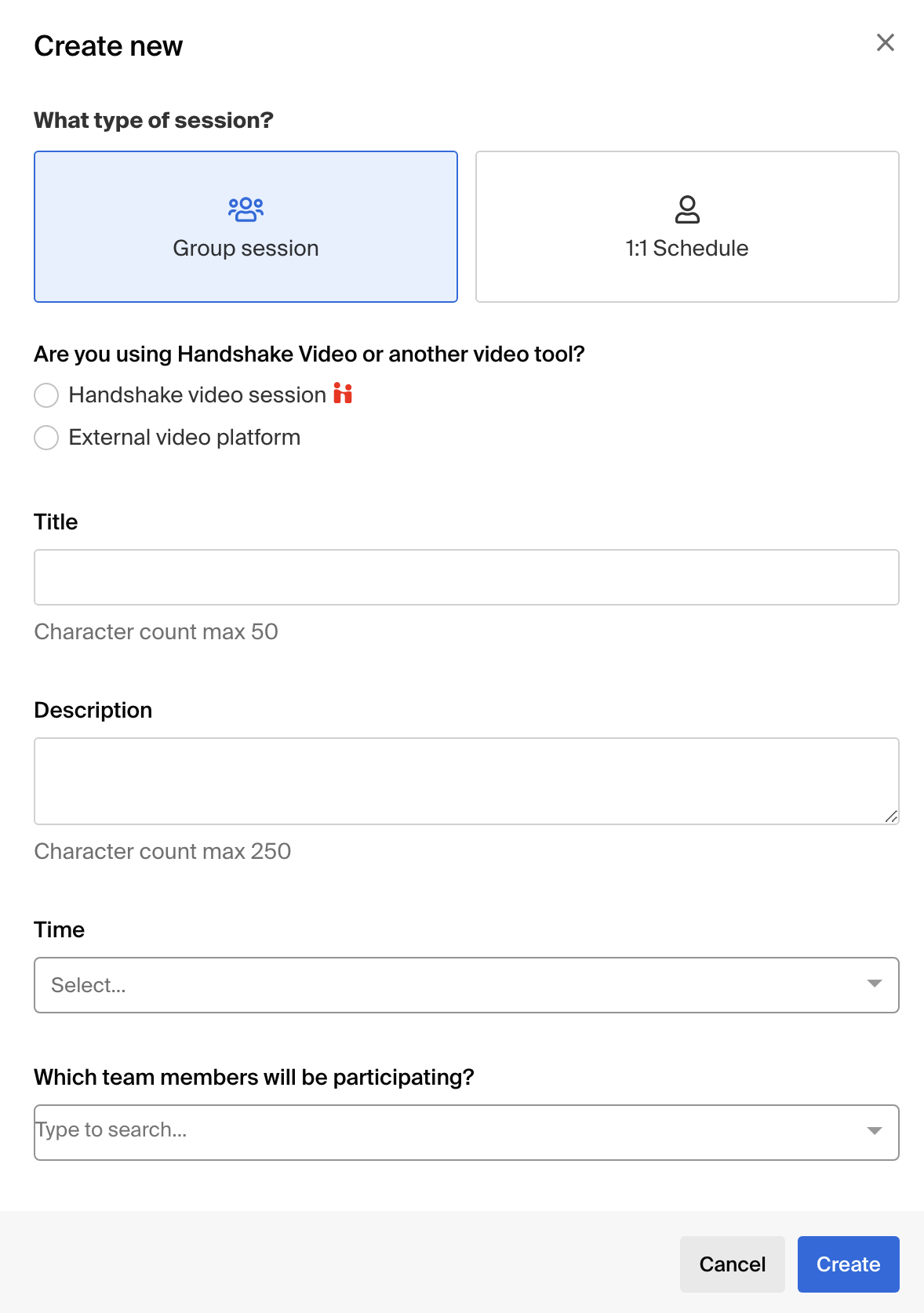The width and height of the screenshot is (924, 1313).
Task: Click the single person schedule icon
Action: pyautogui.click(x=687, y=209)
